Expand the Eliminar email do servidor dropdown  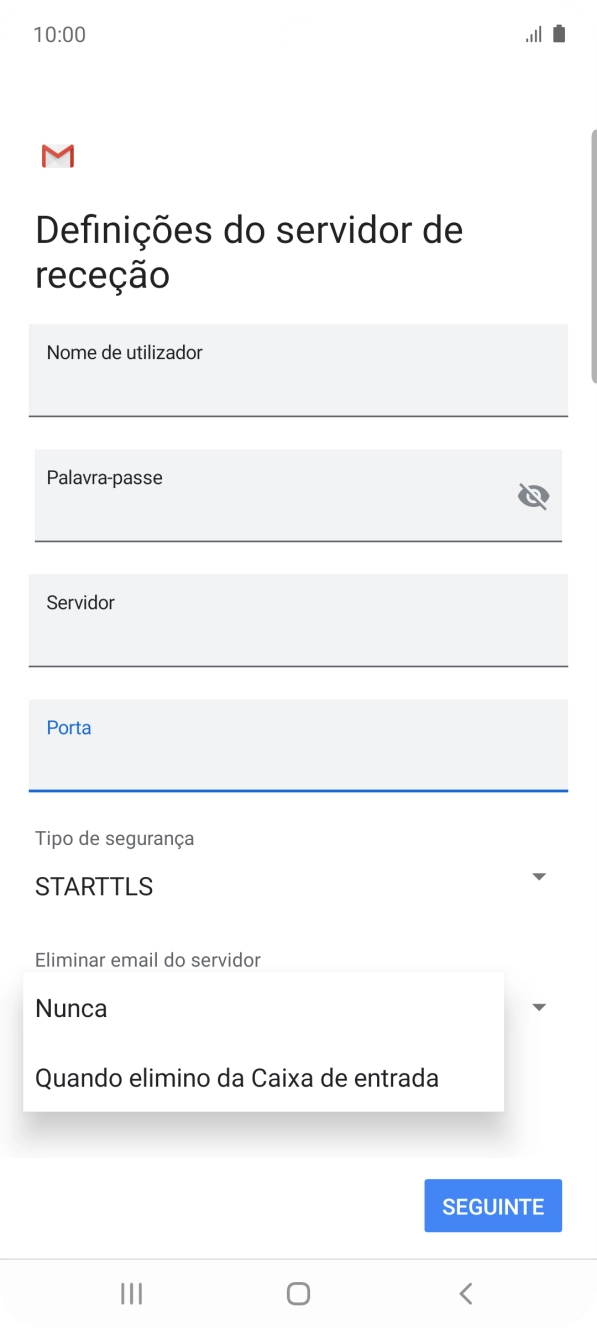pyautogui.click(x=538, y=1008)
